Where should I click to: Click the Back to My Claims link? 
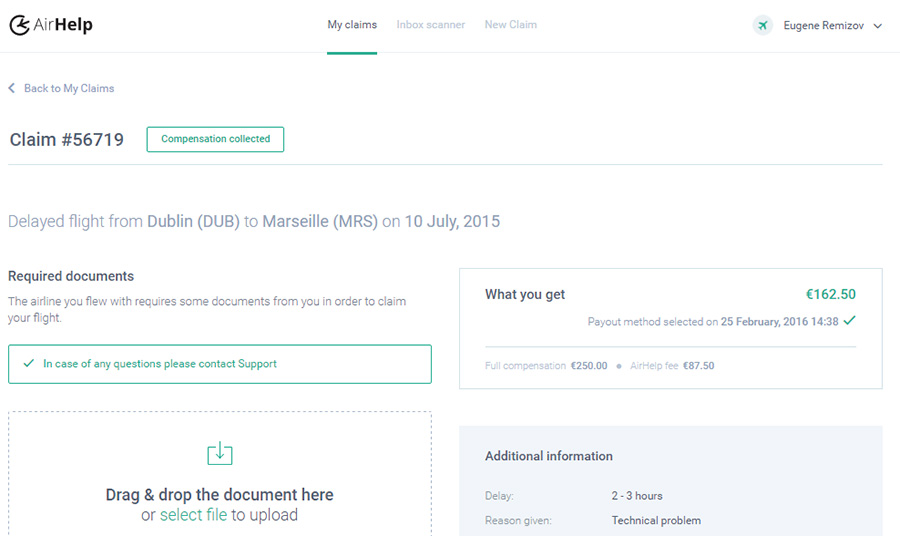(x=69, y=88)
